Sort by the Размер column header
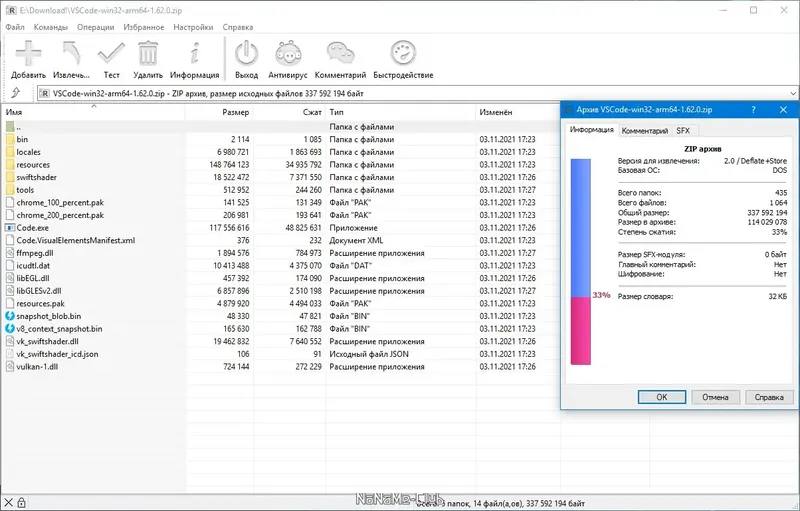 click(219, 112)
